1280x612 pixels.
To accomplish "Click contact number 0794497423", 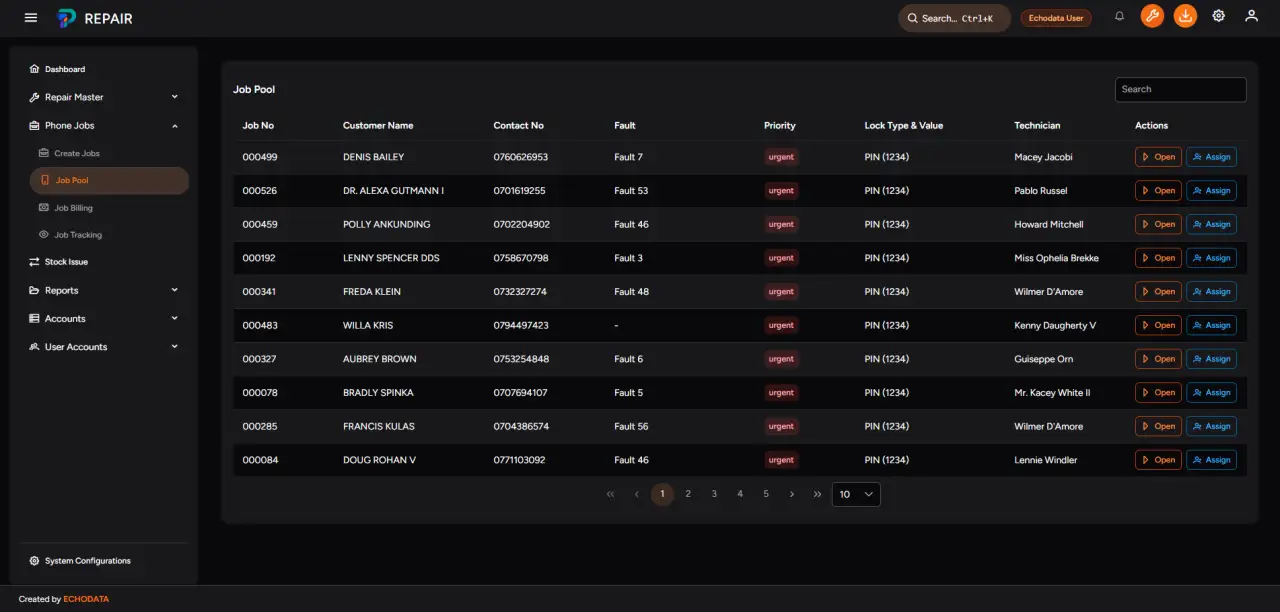I will pos(521,325).
